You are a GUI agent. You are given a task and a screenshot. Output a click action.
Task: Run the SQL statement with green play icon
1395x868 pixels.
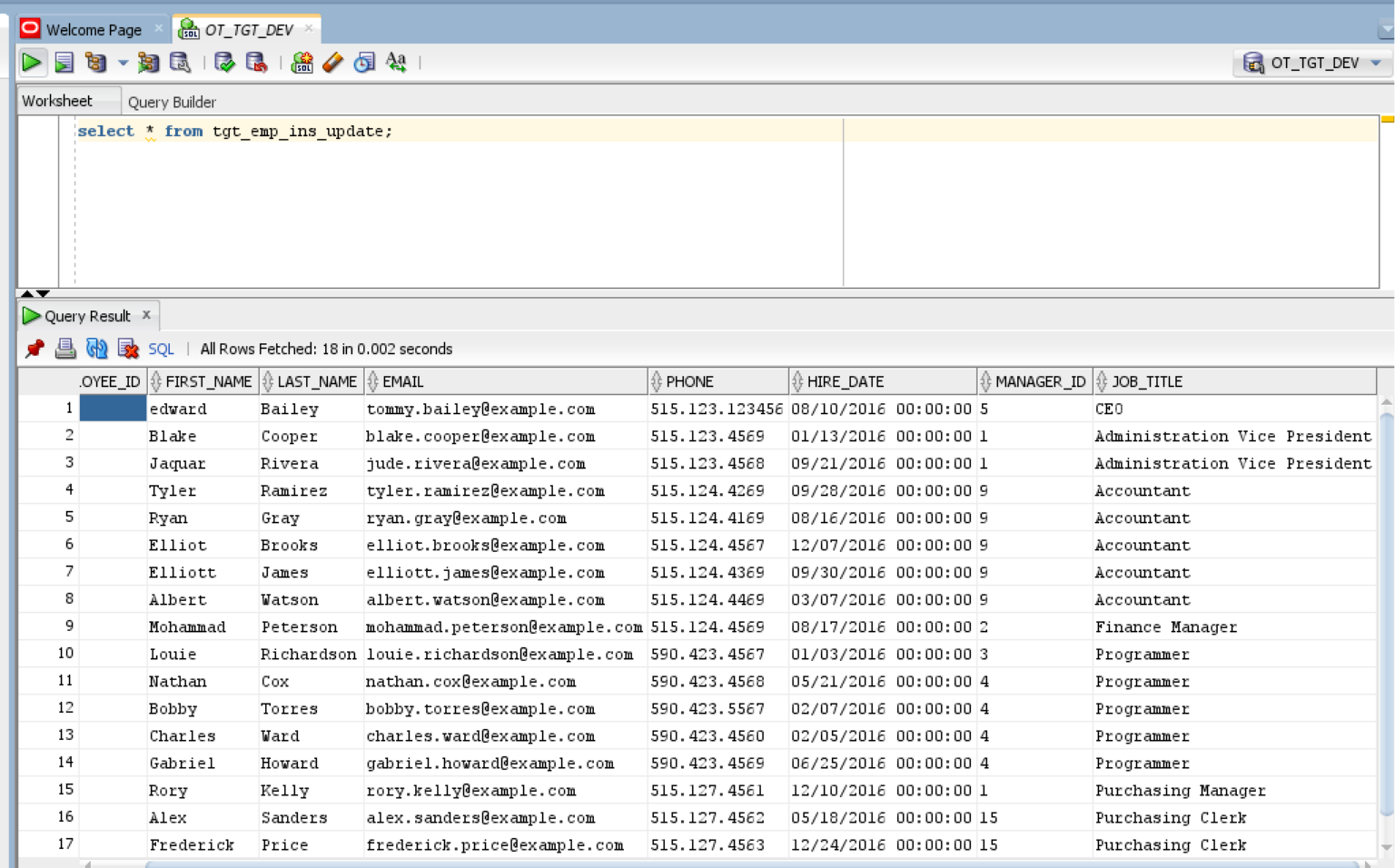pyautogui.click(x=30, y=63)
